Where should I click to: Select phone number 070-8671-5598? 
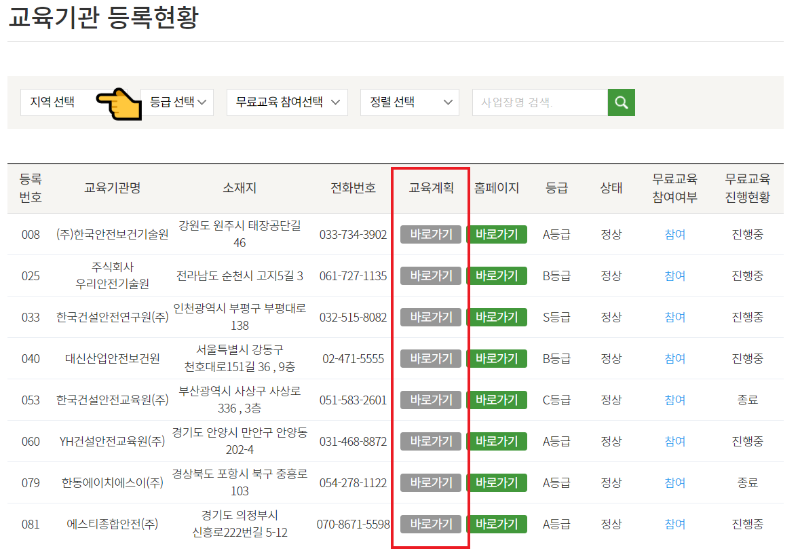pyautogui.click(x=353, y=524)
